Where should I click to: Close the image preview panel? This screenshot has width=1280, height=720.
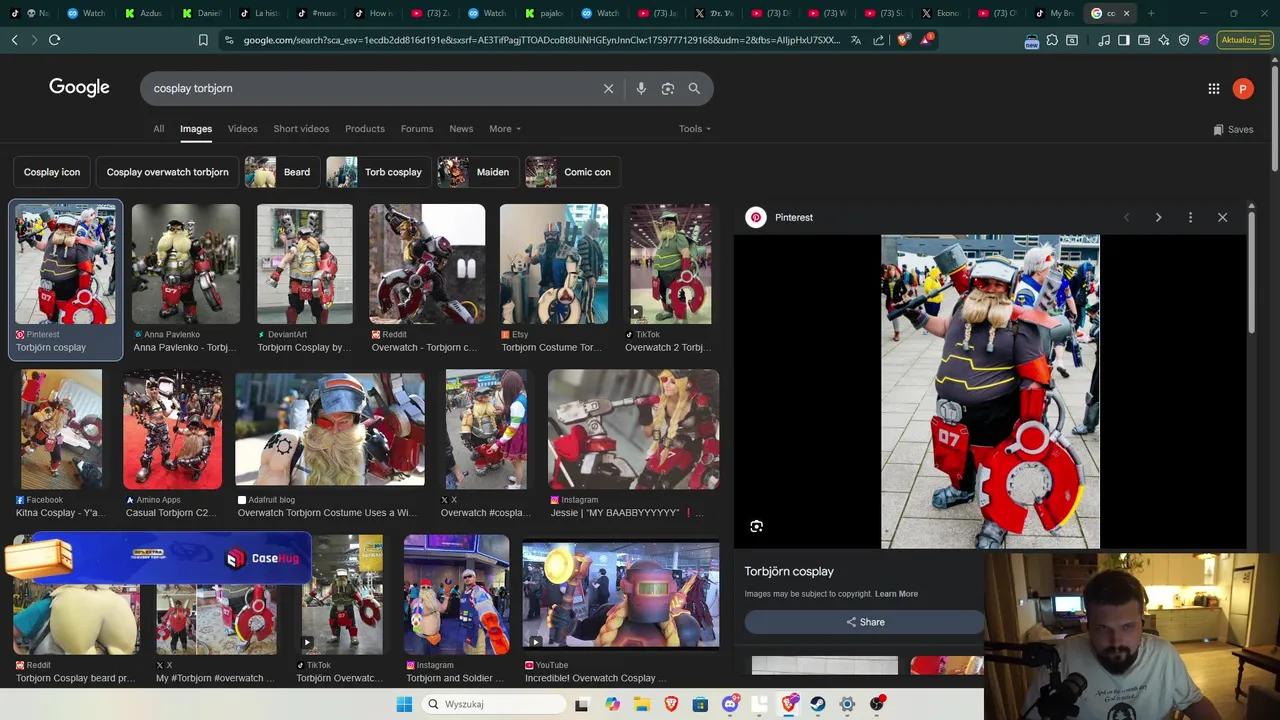point(1222,217)
